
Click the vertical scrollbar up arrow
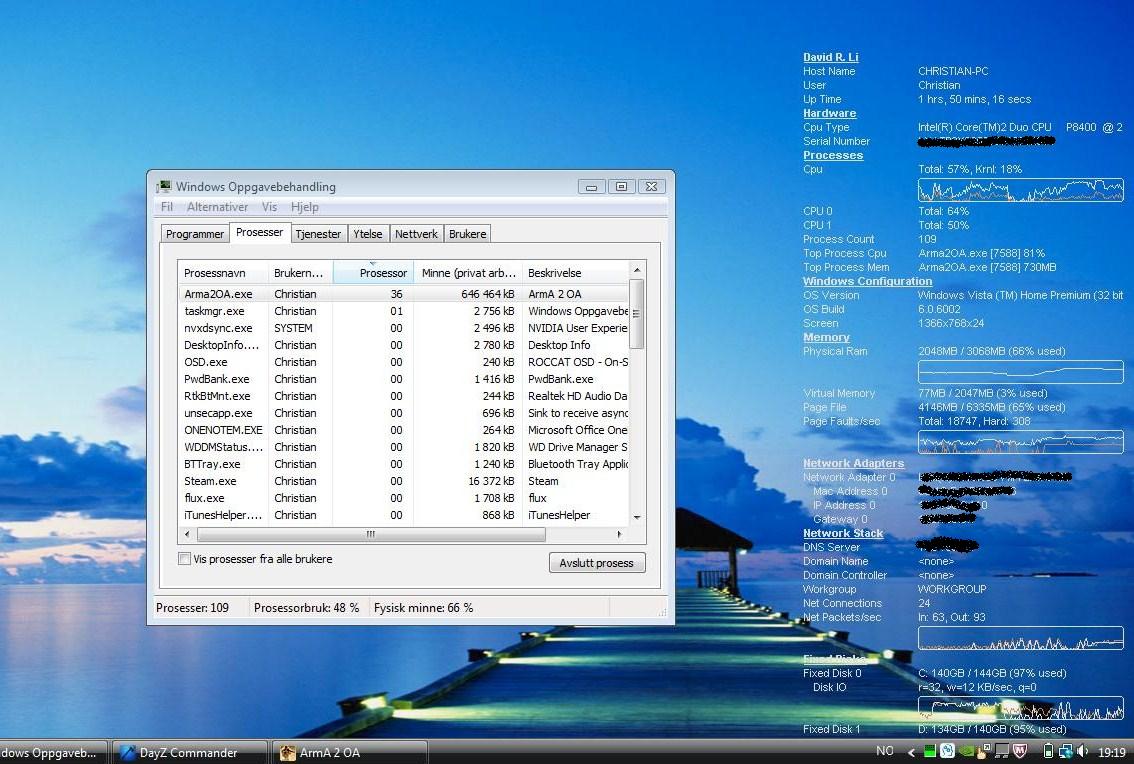pos(636,270)
